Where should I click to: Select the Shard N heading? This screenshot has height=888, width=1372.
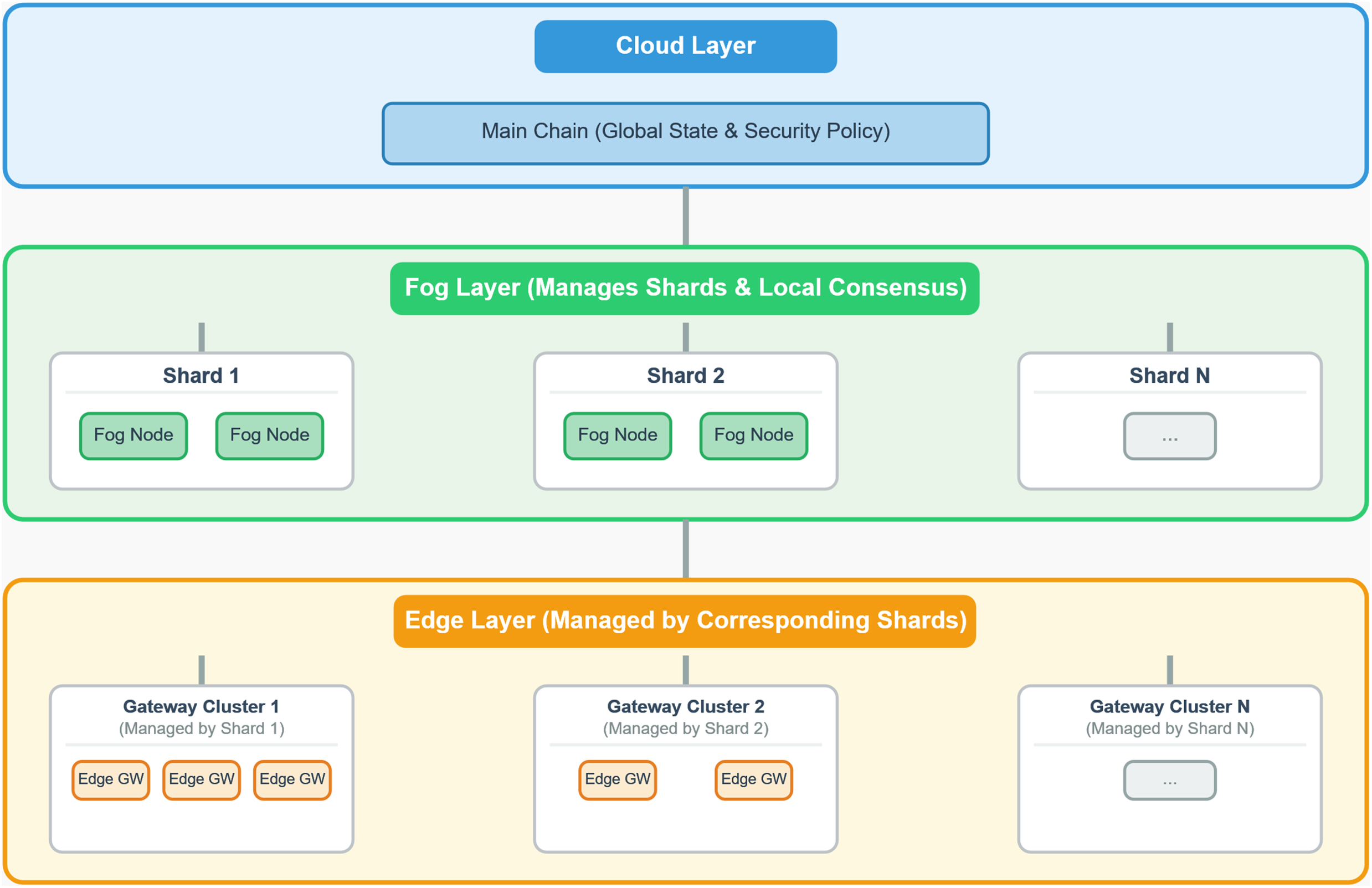point(1169,376)
